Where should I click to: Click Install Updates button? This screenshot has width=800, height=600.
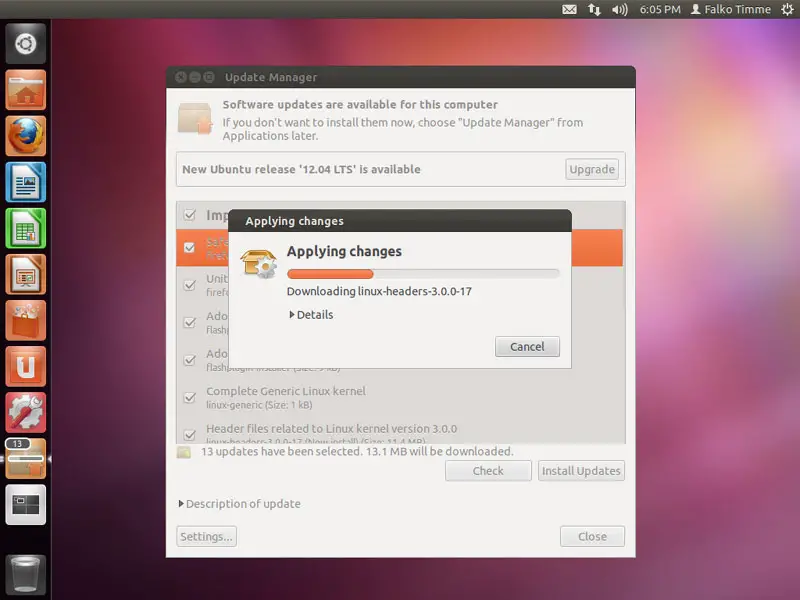(581, 470)
